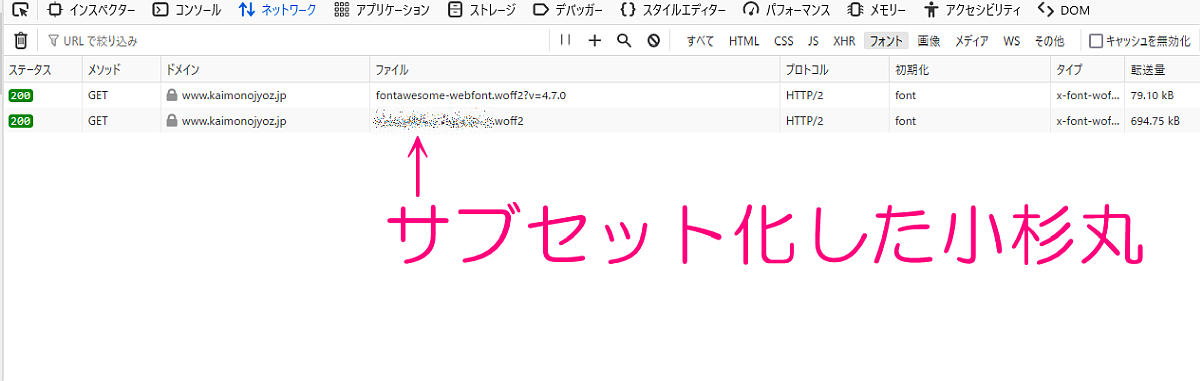The height and width of the screenshot is (381, 1200).
Task: Filter requests by 画像 (Images)
Action: pyautogui.click(x=928, y=41)
